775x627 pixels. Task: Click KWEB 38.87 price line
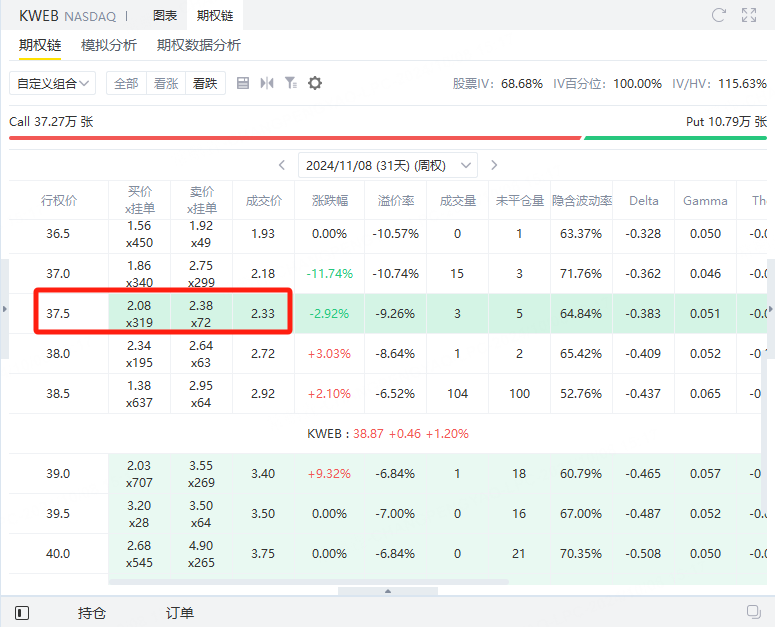(x=388, y=434)
